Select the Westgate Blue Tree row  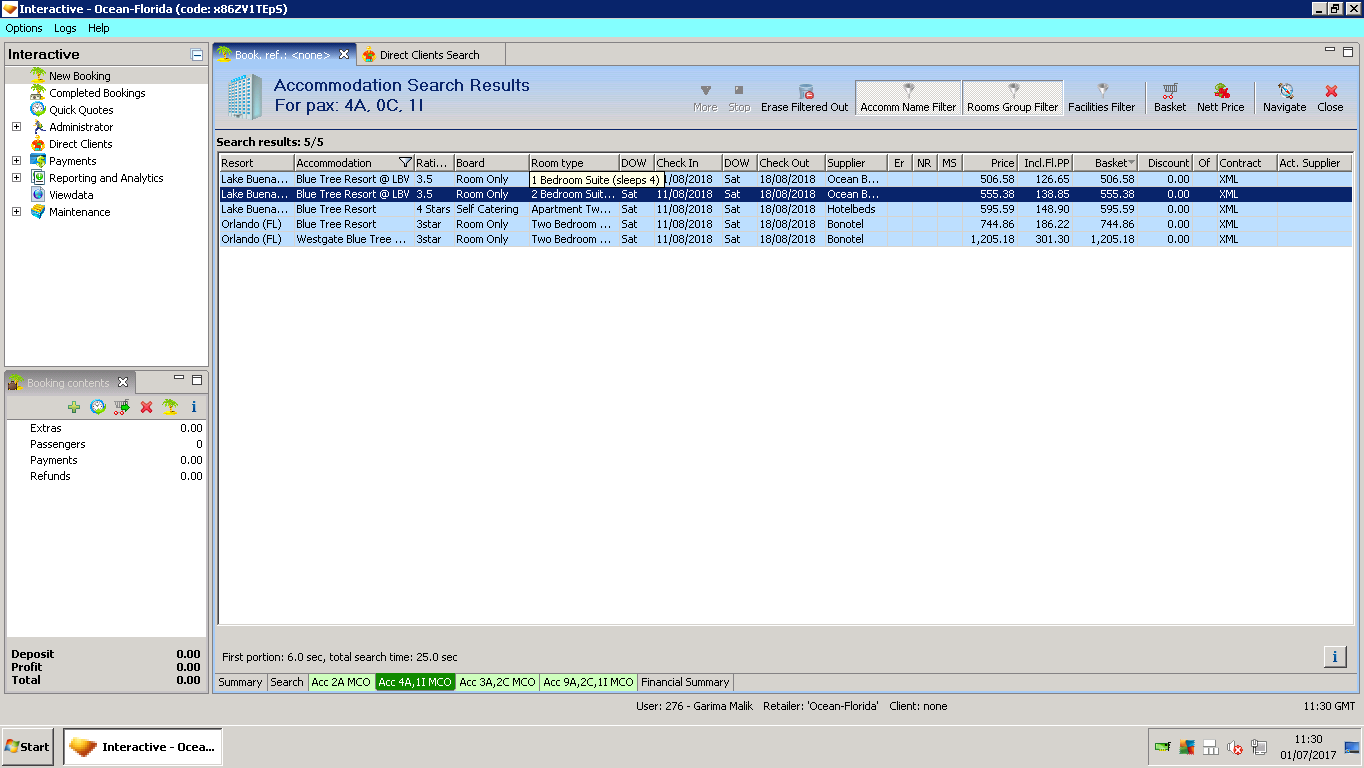785,239
